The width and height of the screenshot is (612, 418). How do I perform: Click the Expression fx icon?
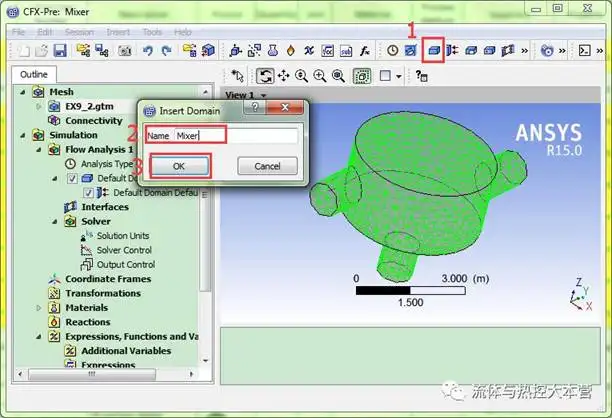(365, 51)
